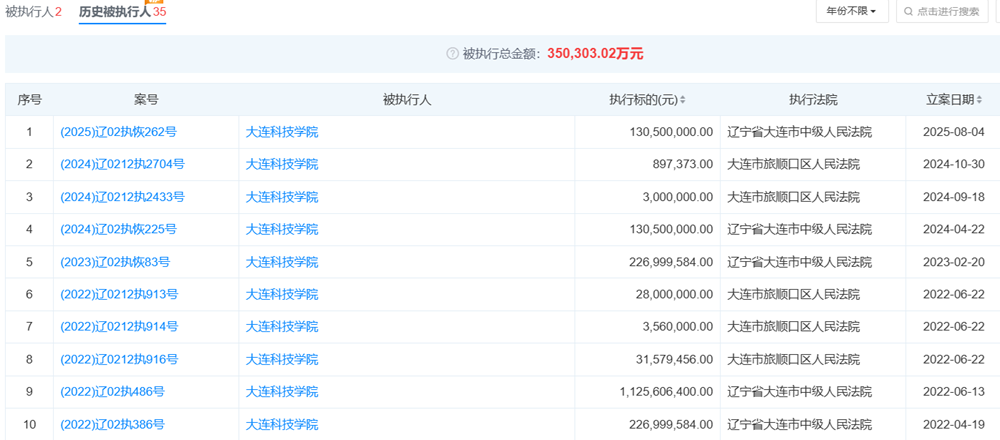
Task: Click filing date 2022-06-13
Action: pos(954,392)
